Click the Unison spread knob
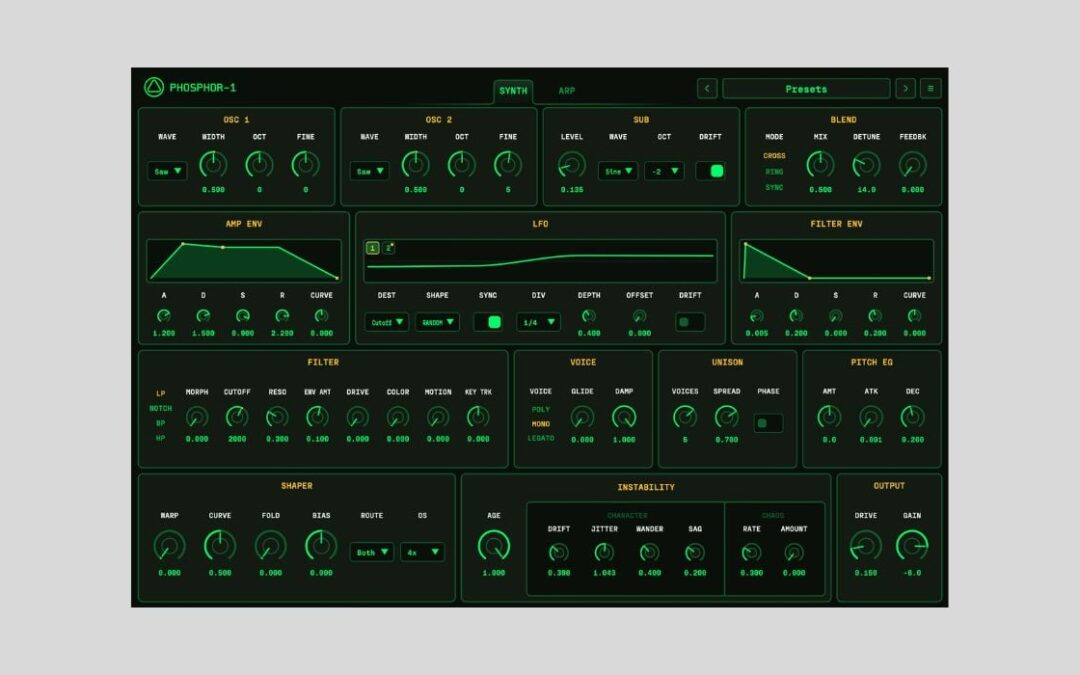 click(x=727, y=417)
